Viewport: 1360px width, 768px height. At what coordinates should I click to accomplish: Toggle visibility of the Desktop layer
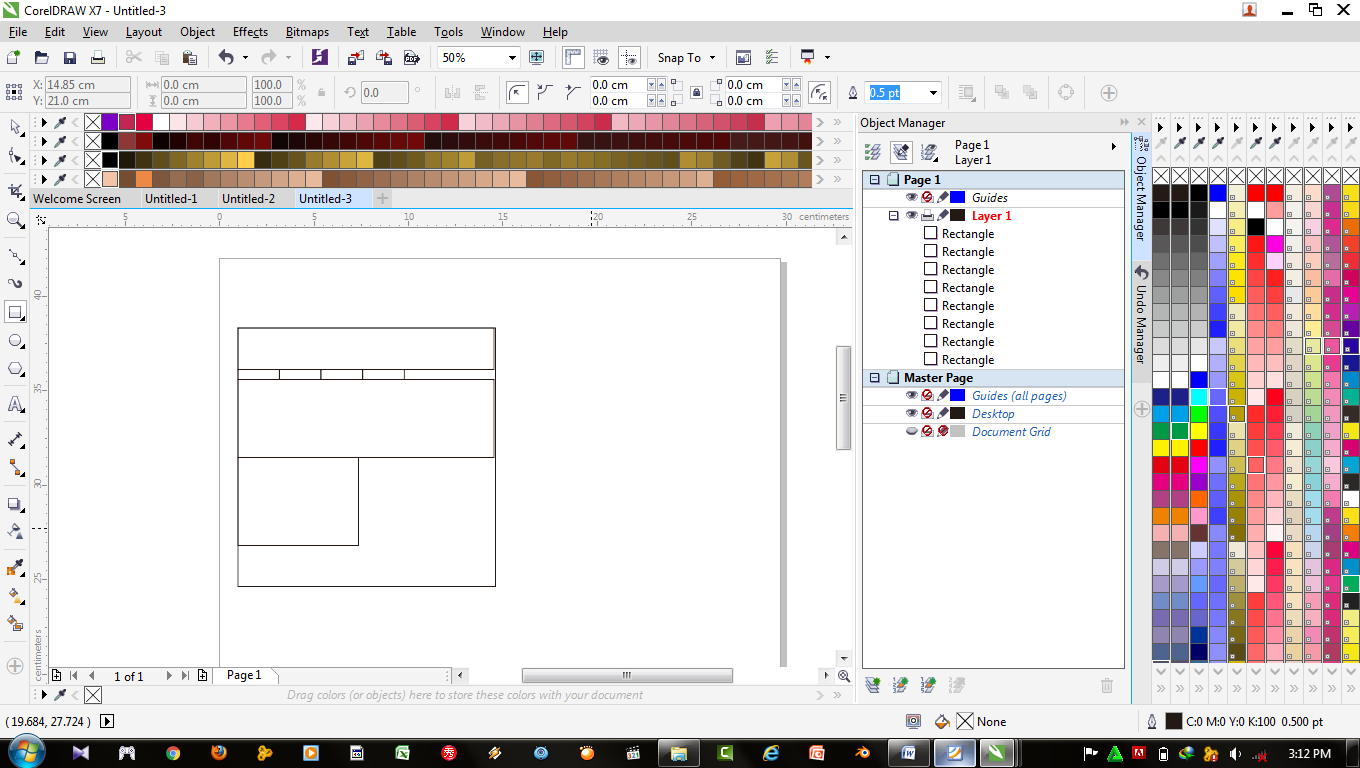[911, 413]
